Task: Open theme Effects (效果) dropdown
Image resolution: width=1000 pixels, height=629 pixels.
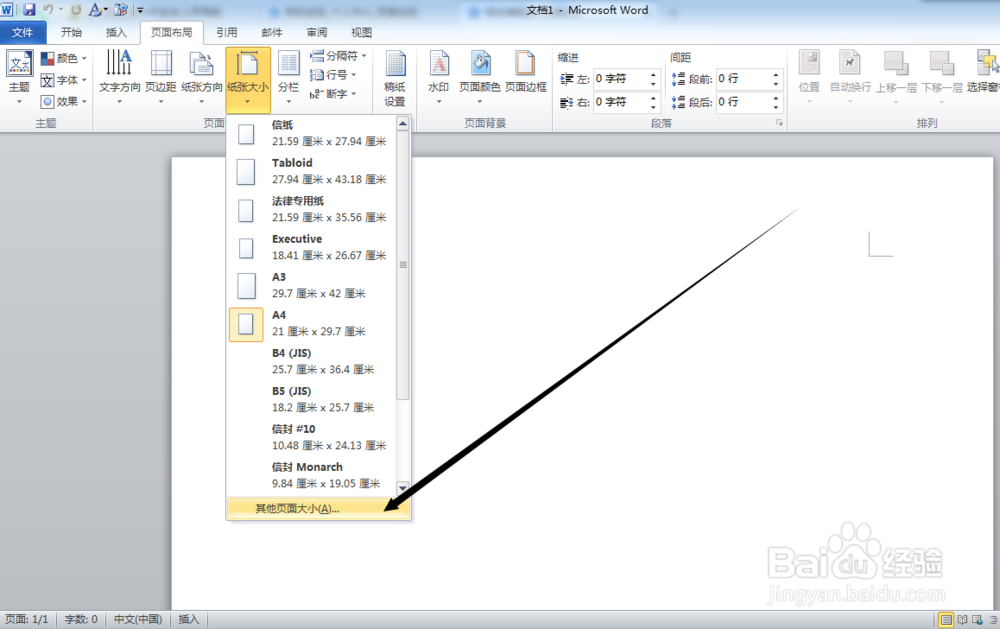Action: [64, 101]
